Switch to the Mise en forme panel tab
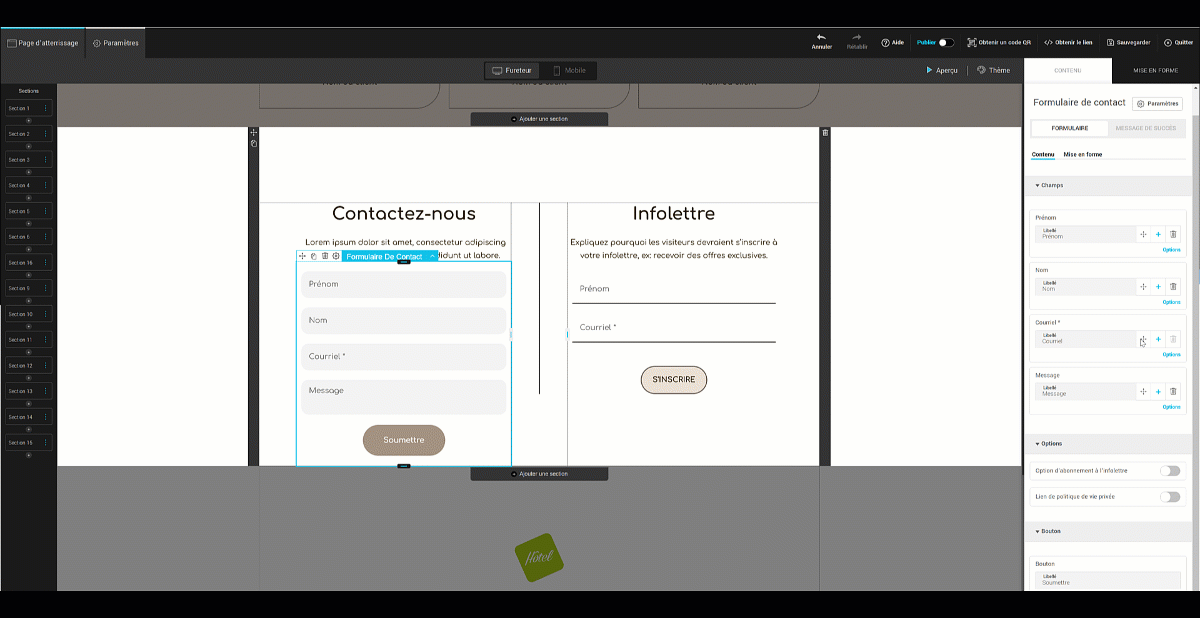The image size is (1200, 618). click(1155, 71)
